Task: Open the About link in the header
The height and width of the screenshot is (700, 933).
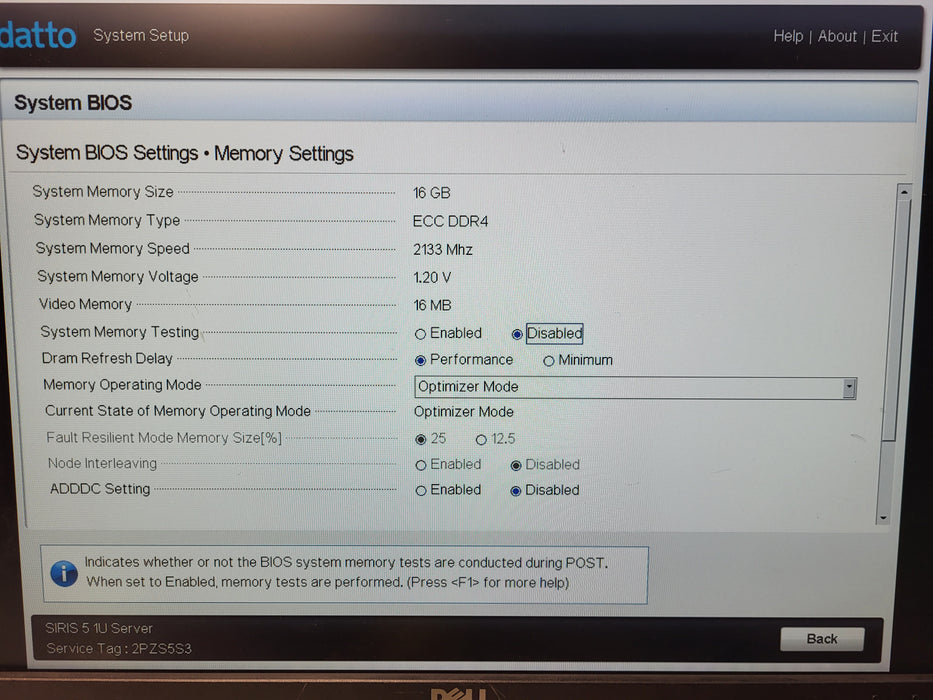Action: [837, 36]
